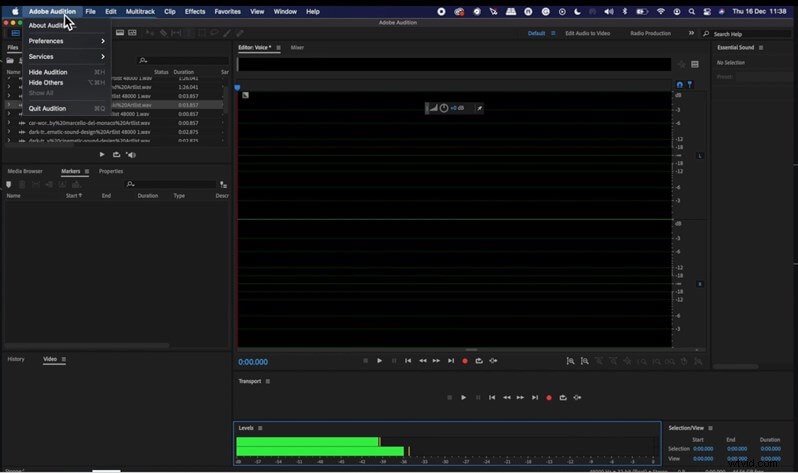Image resolution: width=798 pixels, height=473 pixels.
Task: Open the Default workspace menu
Action: tap(553, 33)
